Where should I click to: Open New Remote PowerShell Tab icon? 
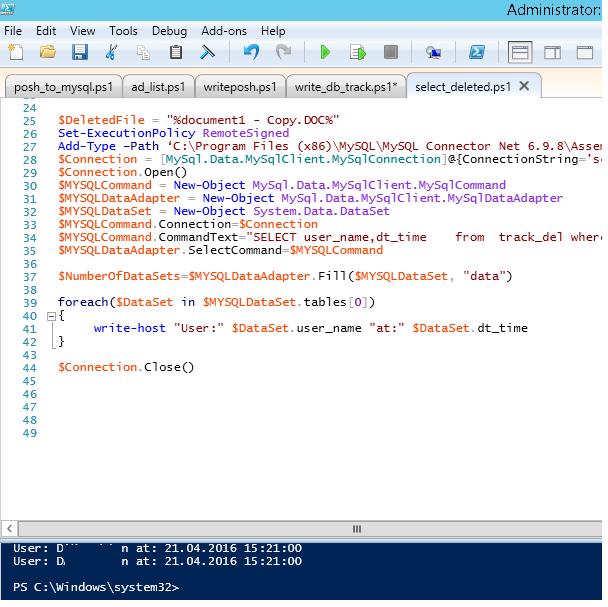pyautogui.click(x=433, y=52)
